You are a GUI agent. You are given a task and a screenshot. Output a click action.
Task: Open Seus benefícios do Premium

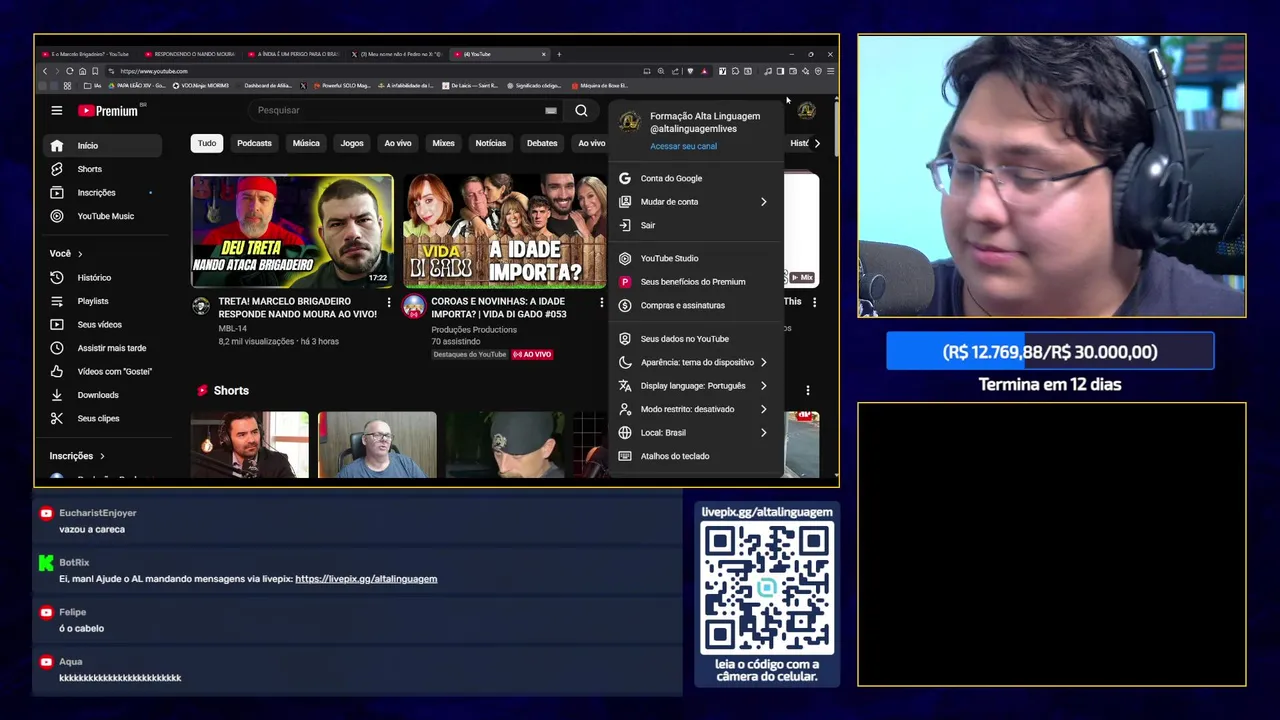[x=695, y=282]
